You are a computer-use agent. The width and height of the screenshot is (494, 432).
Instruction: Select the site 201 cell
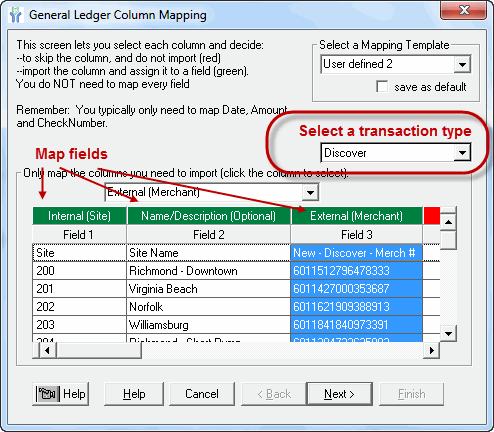click(x=79, y=289)
